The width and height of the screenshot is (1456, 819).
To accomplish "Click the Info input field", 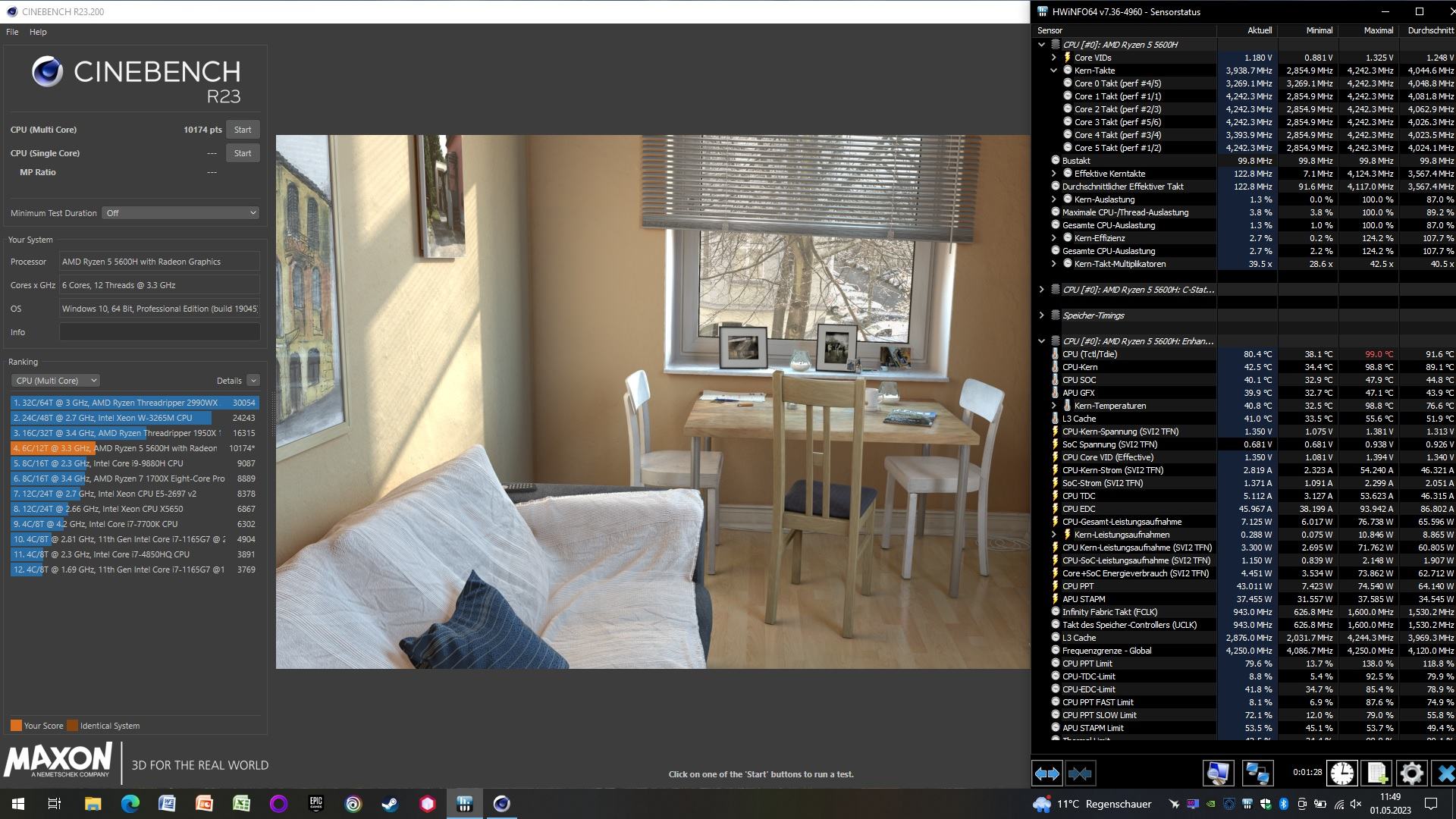I will [159, 332].
